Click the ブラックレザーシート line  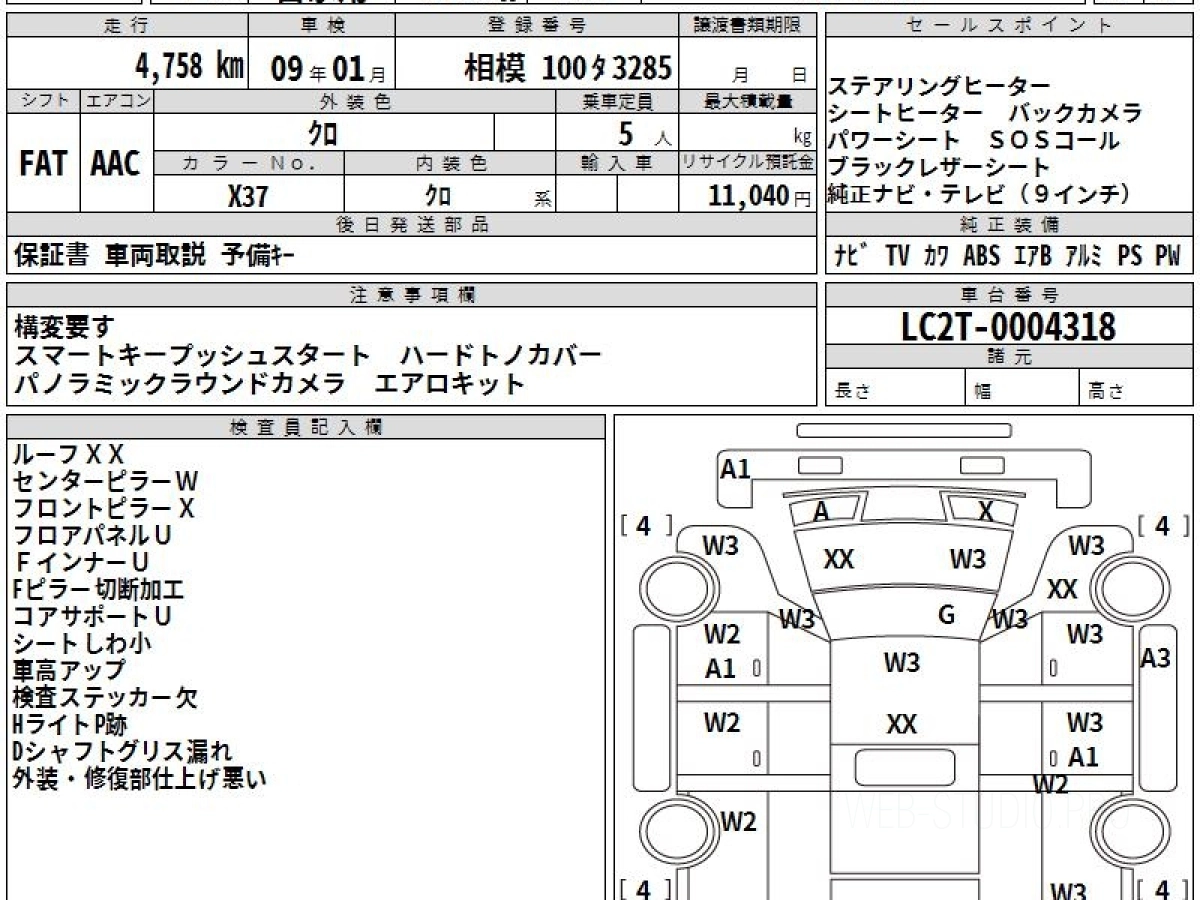[x=939, y=167]
